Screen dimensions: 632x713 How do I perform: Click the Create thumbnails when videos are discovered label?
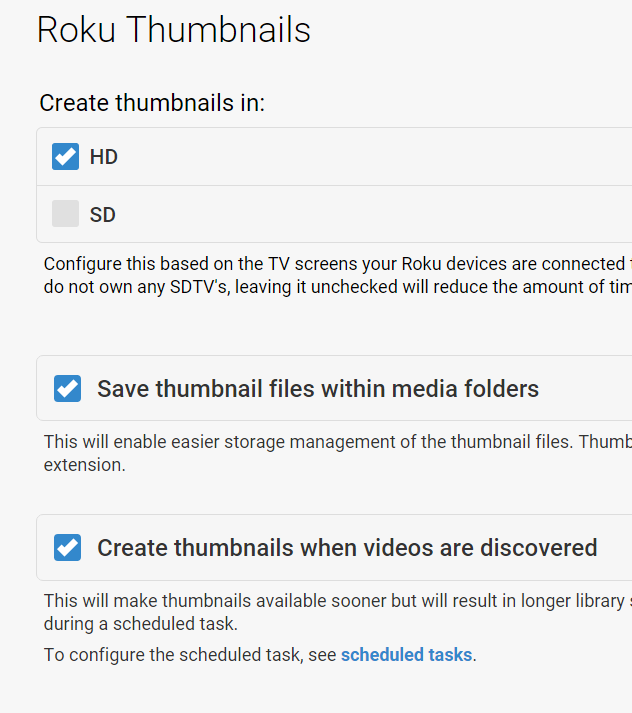347,548
